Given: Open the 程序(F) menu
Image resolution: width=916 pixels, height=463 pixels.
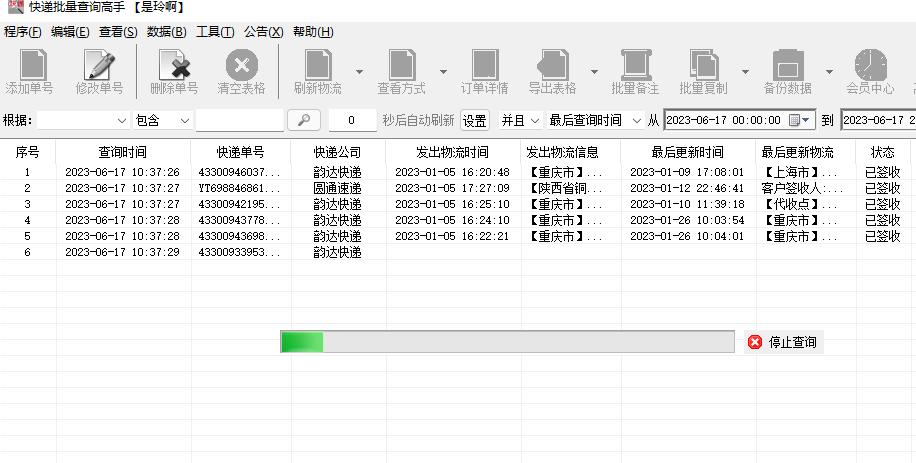Looking at the screenshot, I should 23,32.
